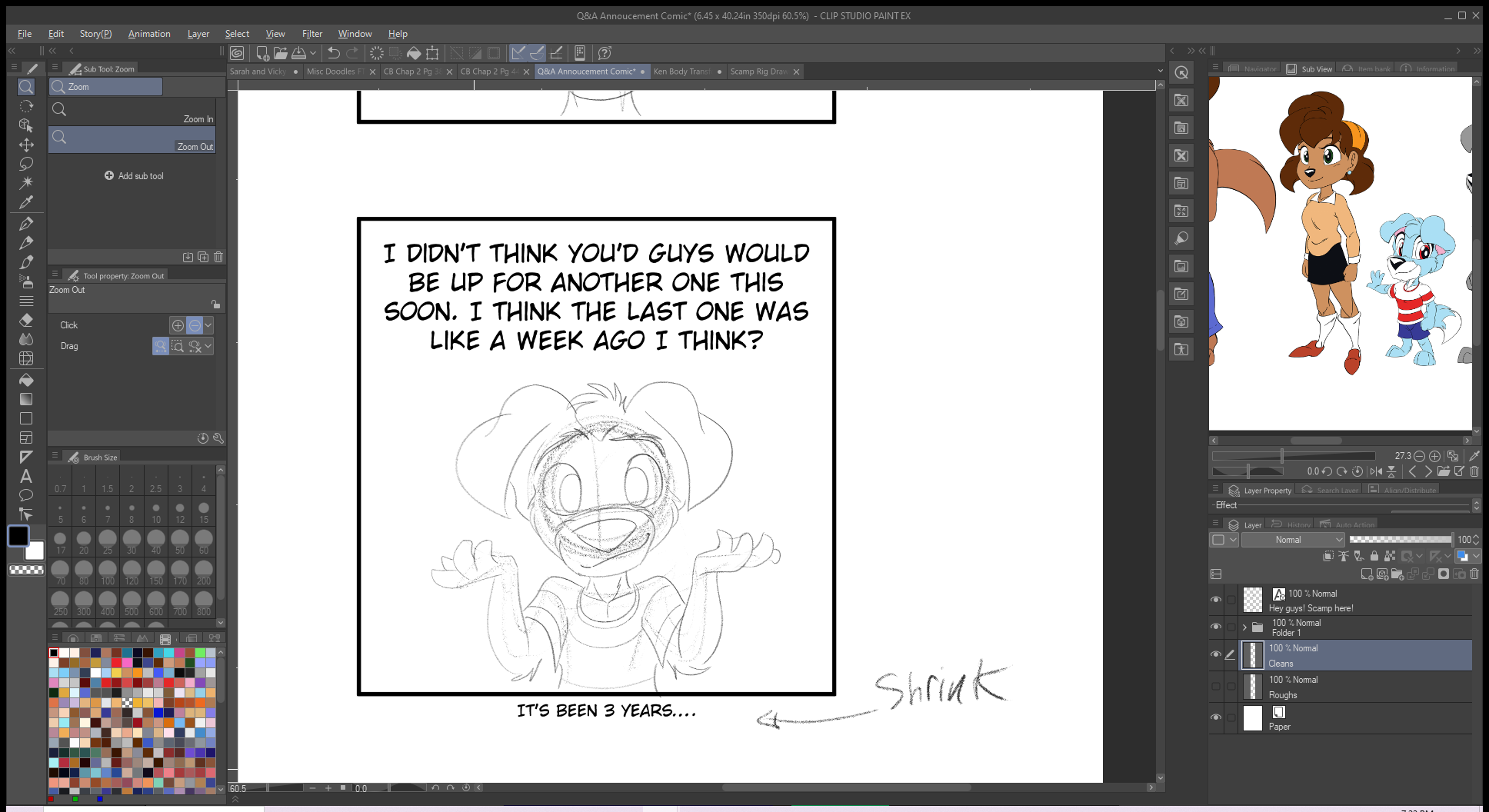Click Add sub tool
The height and width of the screenshot is (812, 1489).
pyautogui.click(x=134, y=176)
